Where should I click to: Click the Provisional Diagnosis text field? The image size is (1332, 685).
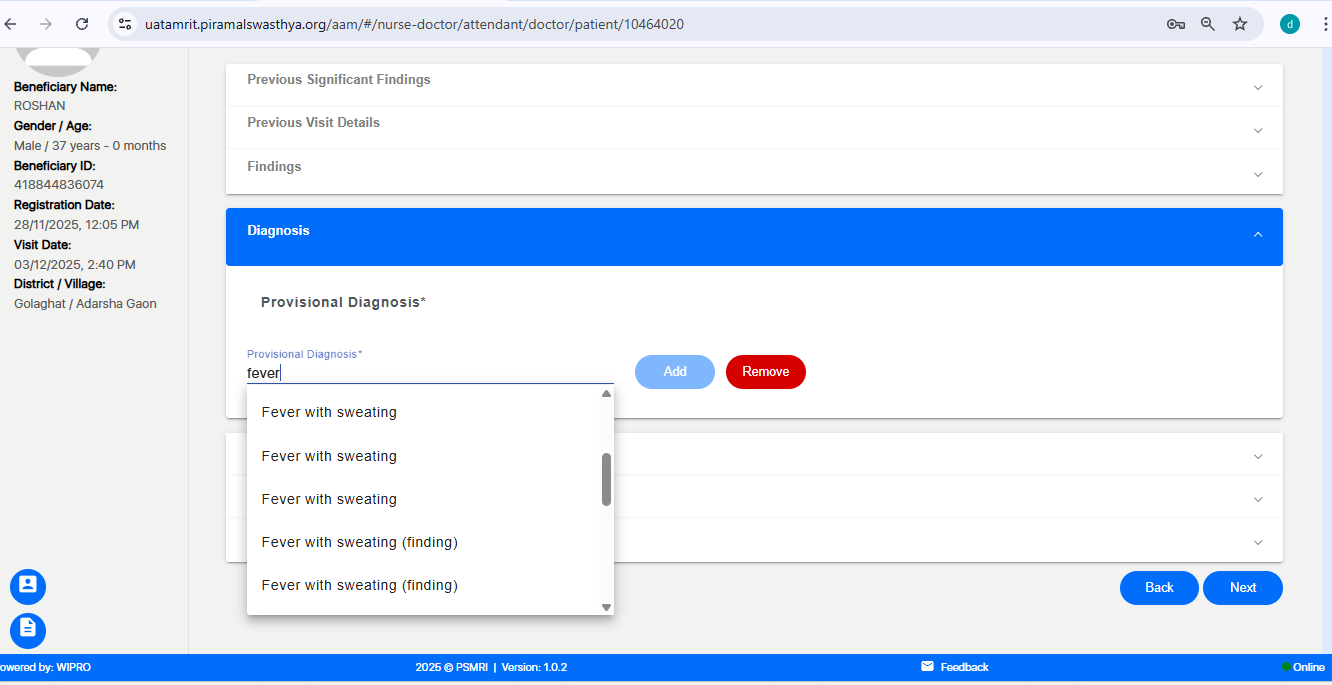(x=430, y=373)
